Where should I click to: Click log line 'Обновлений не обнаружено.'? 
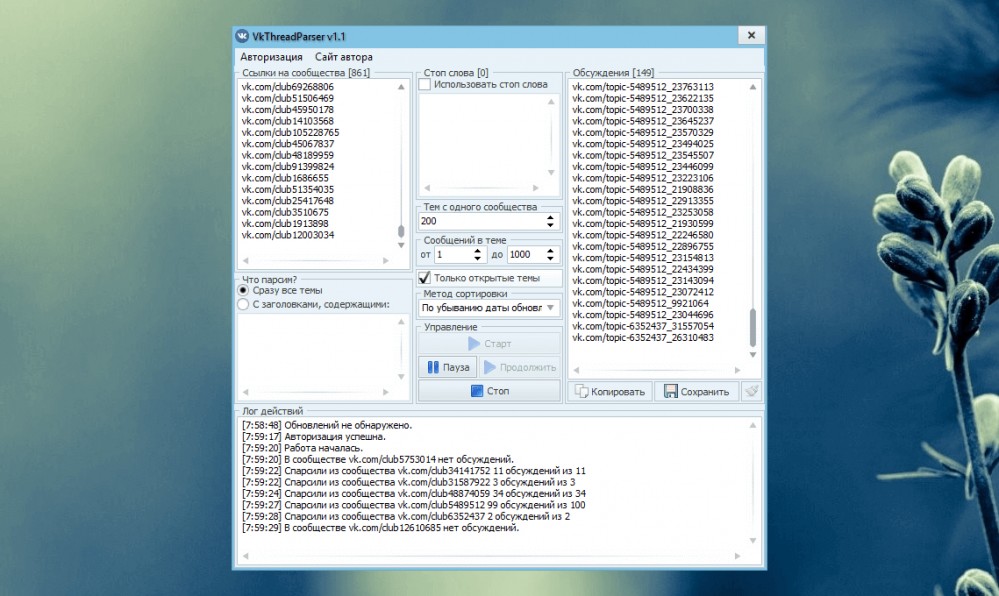327,425
